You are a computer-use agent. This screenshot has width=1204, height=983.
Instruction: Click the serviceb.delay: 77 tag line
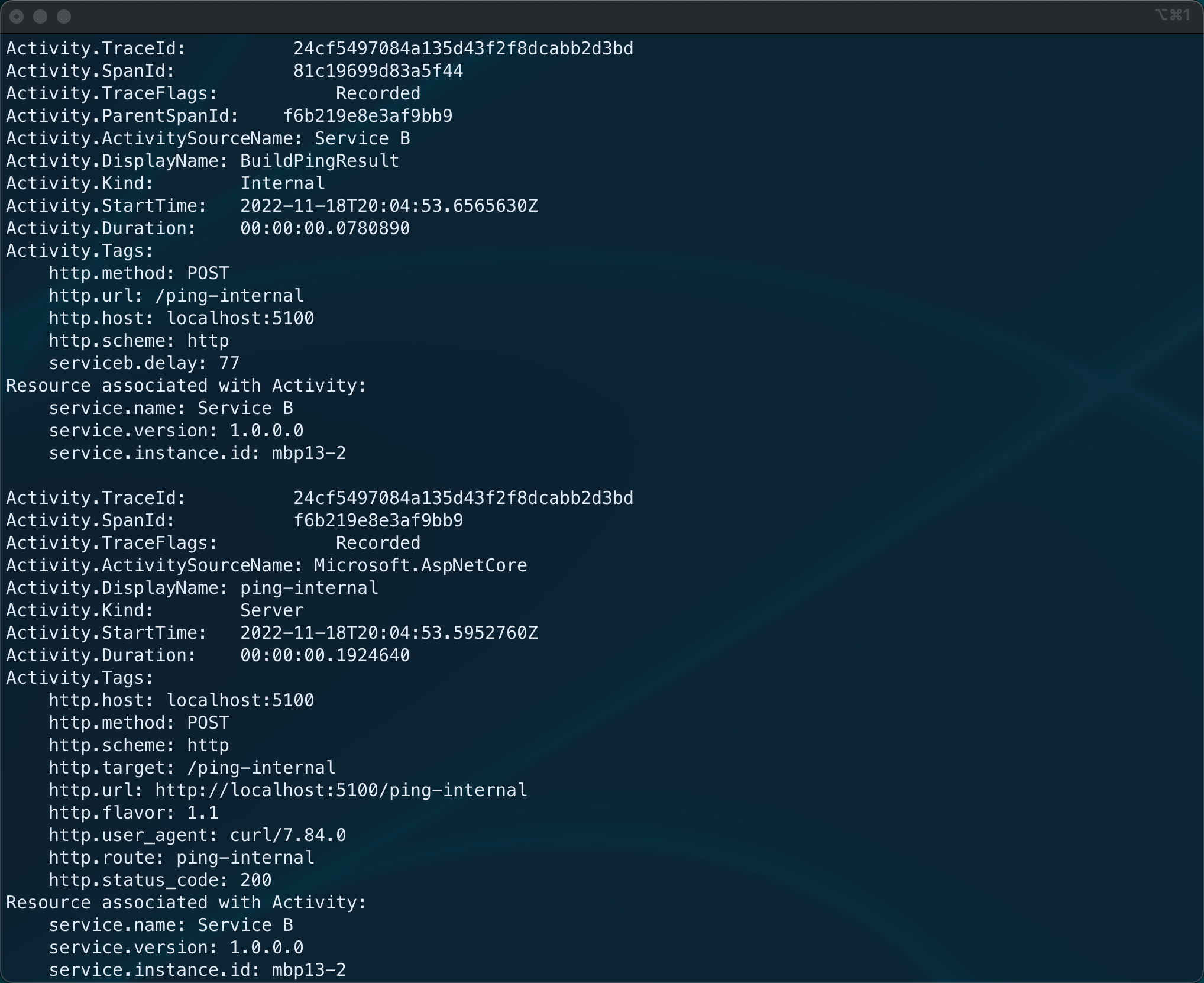(144, 363)
